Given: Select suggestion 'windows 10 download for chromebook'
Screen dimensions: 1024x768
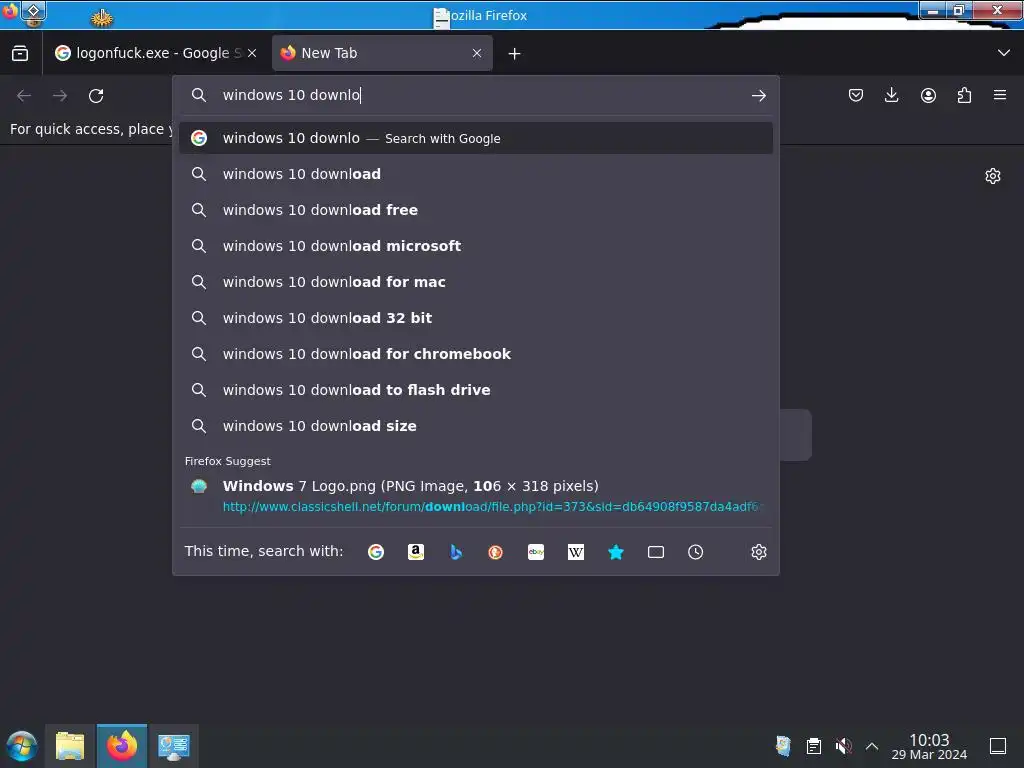Looking at the screenshot, I should 476,354.
